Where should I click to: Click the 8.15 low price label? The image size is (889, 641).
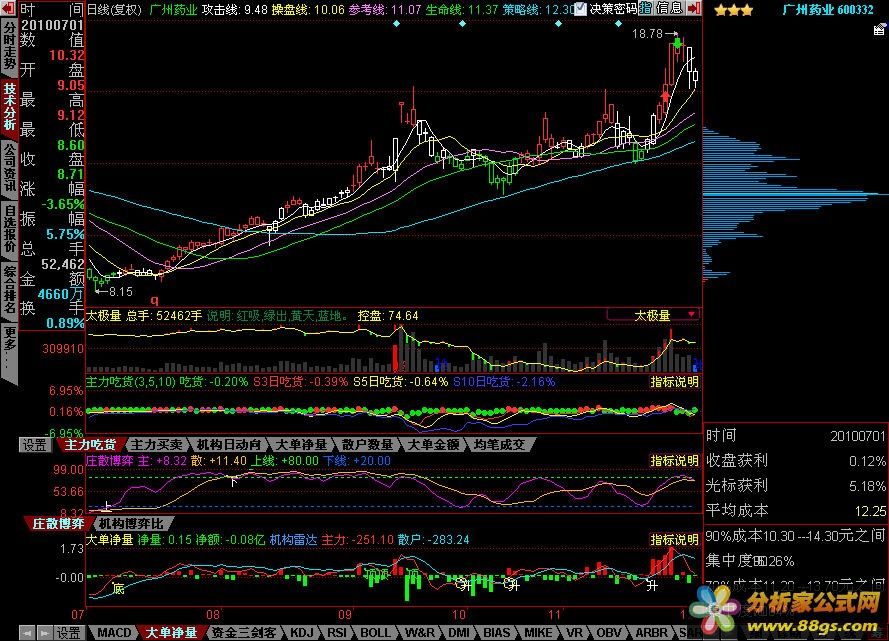click(121, 292)
